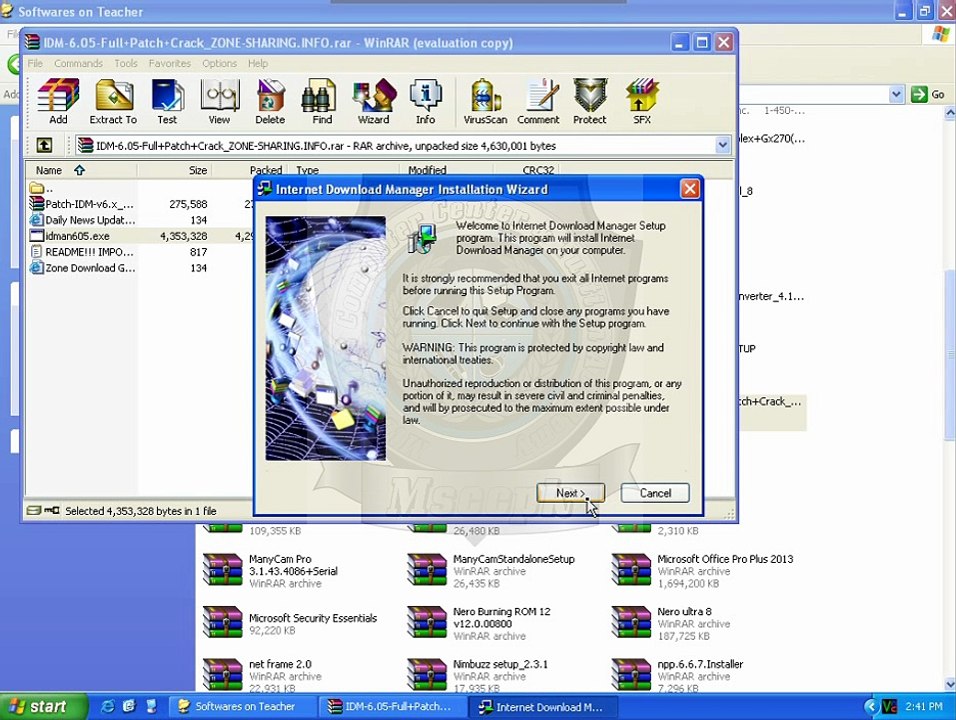This screenshot has height=720, width=956.
Task: Add a Comment via toolbar icon
Action: click(538, 102)
